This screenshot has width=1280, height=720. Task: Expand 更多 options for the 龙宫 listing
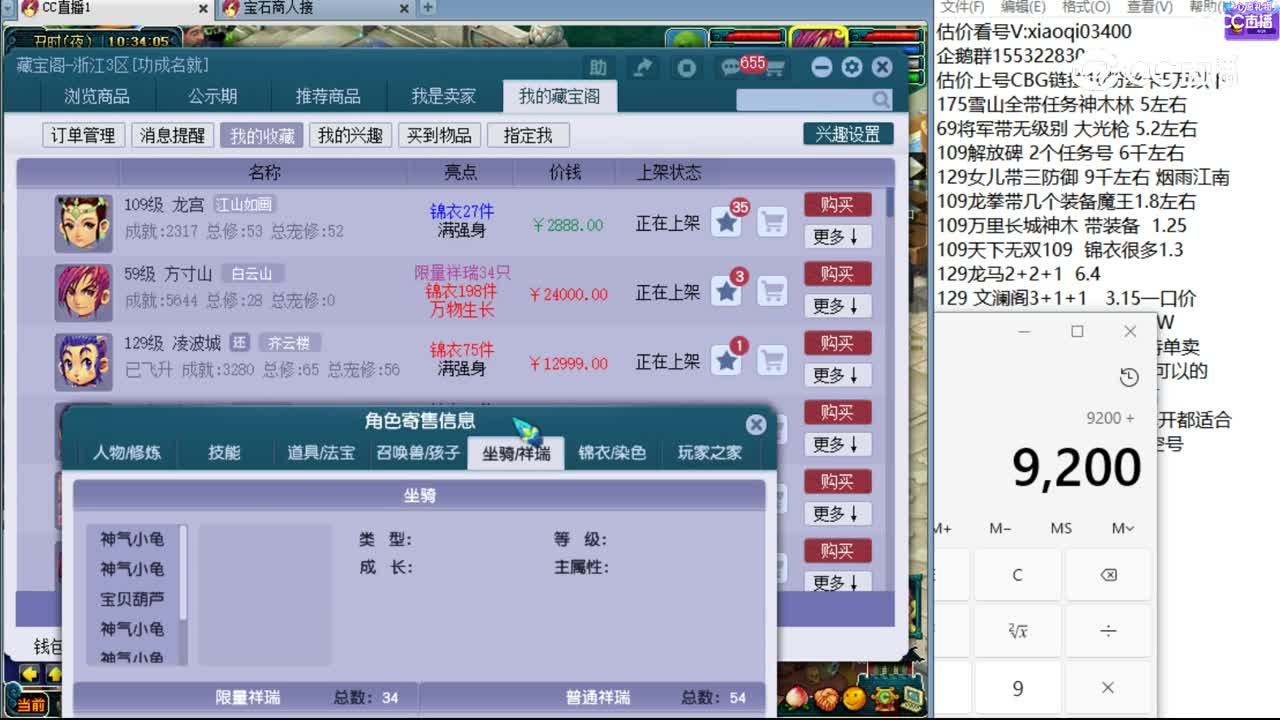click(x=837, y=237)
